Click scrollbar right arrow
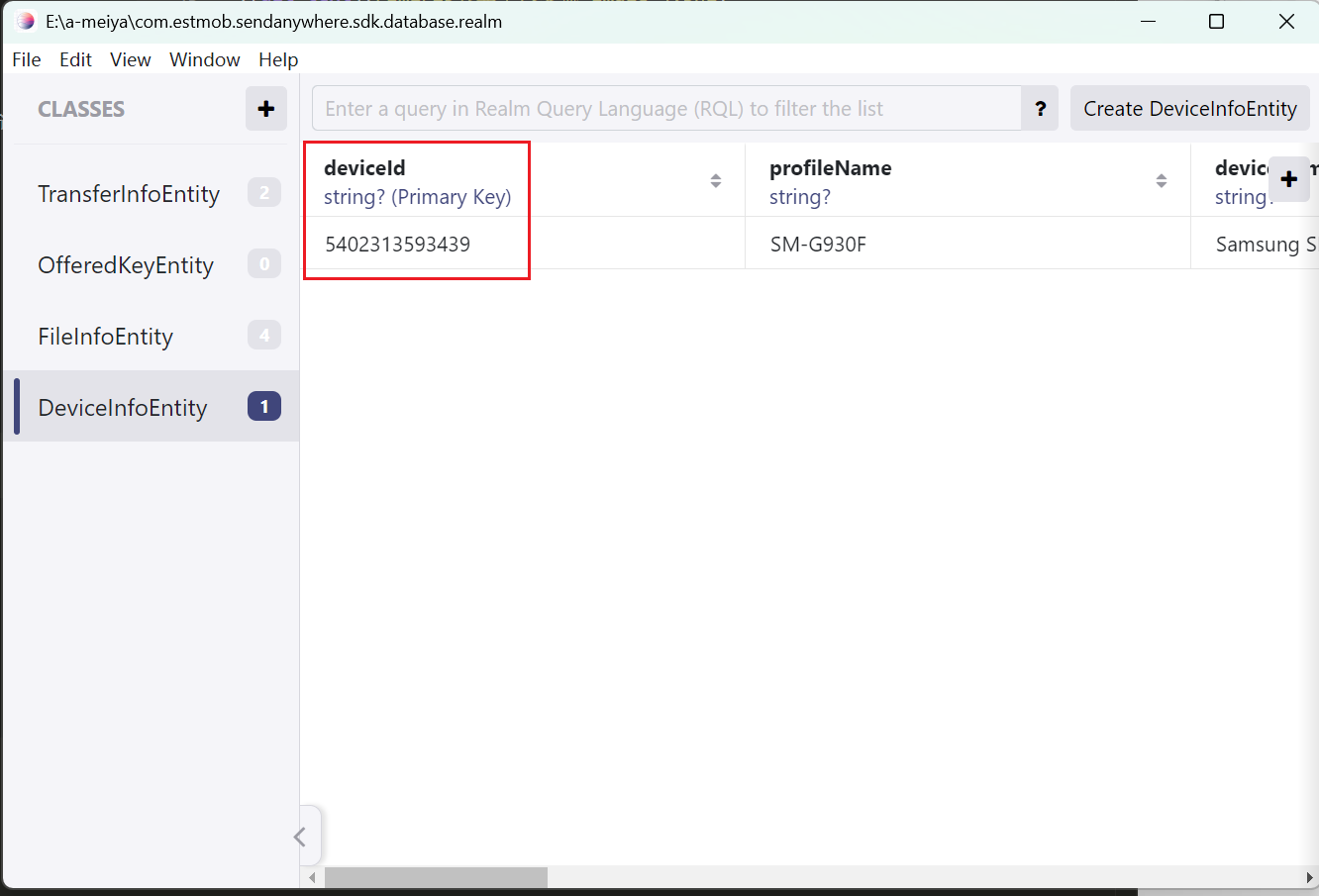 click(x=1310, y=878)
